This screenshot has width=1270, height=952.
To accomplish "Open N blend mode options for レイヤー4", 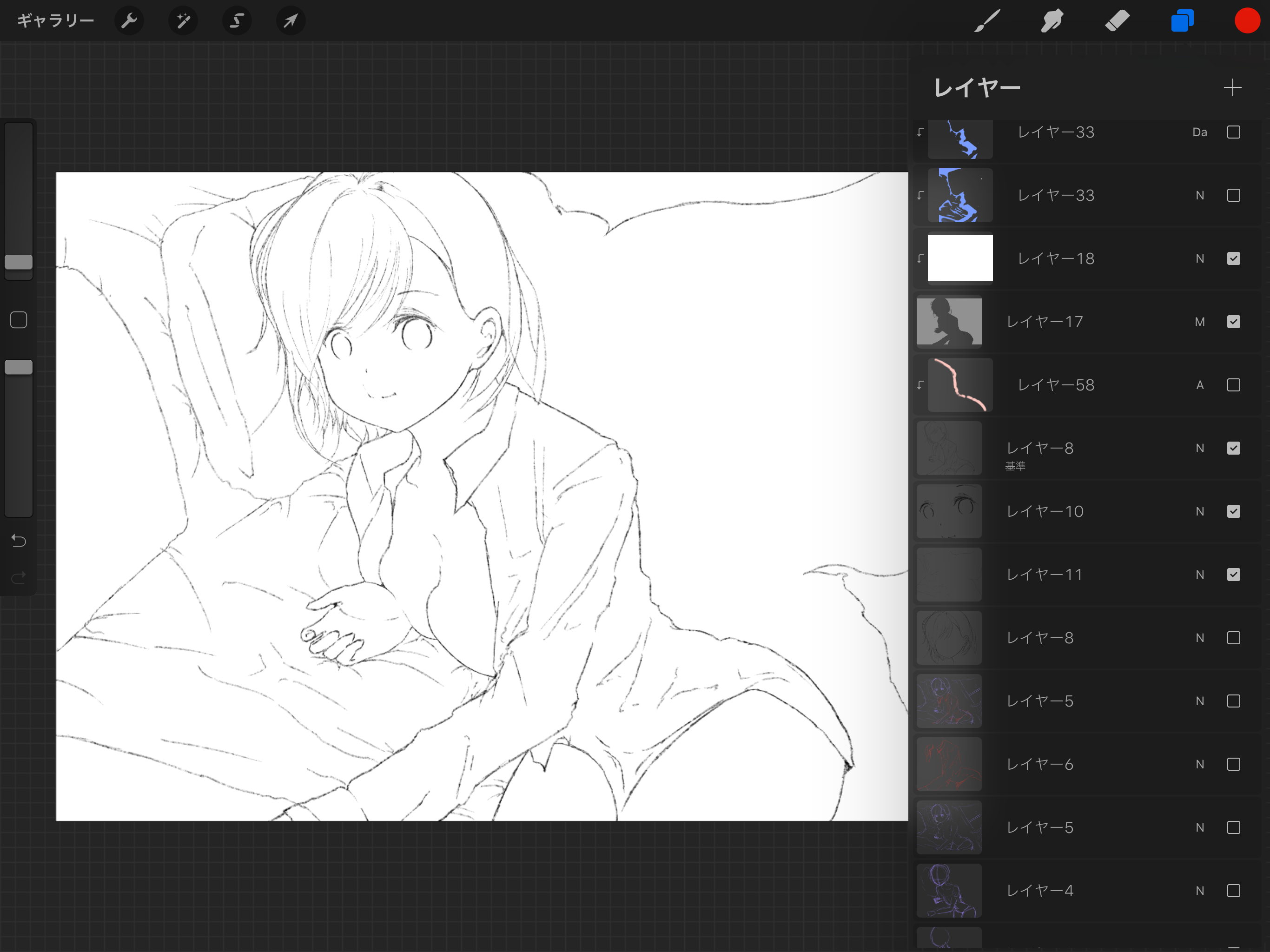I will [x=1199, y=891].
